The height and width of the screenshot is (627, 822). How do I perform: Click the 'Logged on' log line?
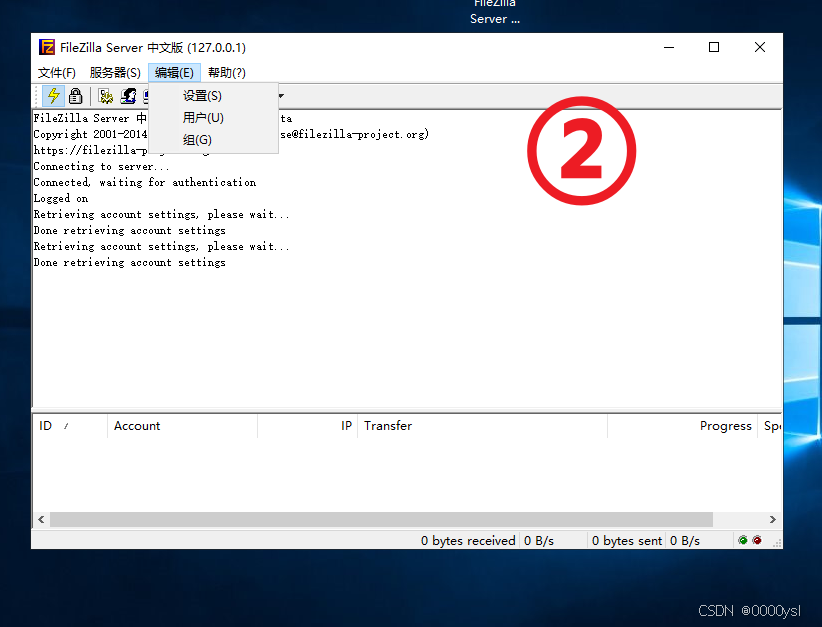[61, 199]
